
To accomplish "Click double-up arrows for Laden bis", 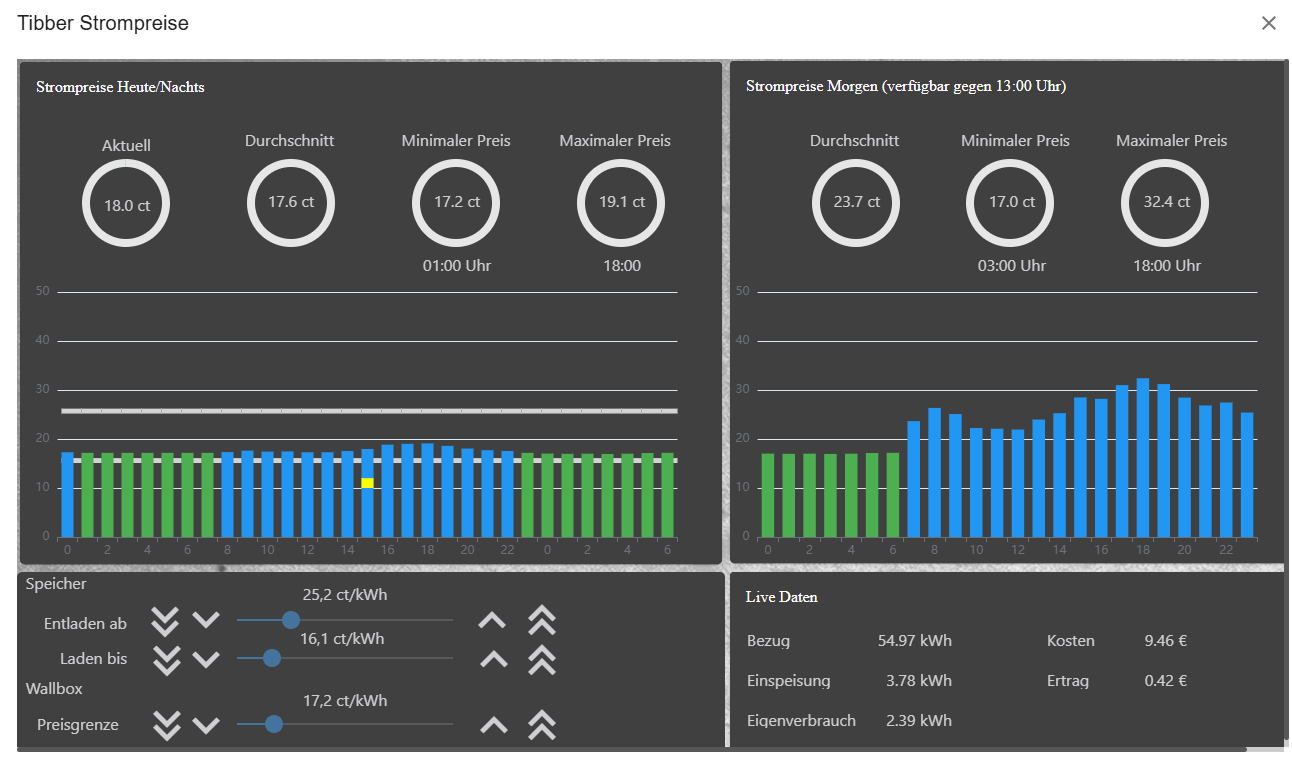I will click(x=542, y=660).
